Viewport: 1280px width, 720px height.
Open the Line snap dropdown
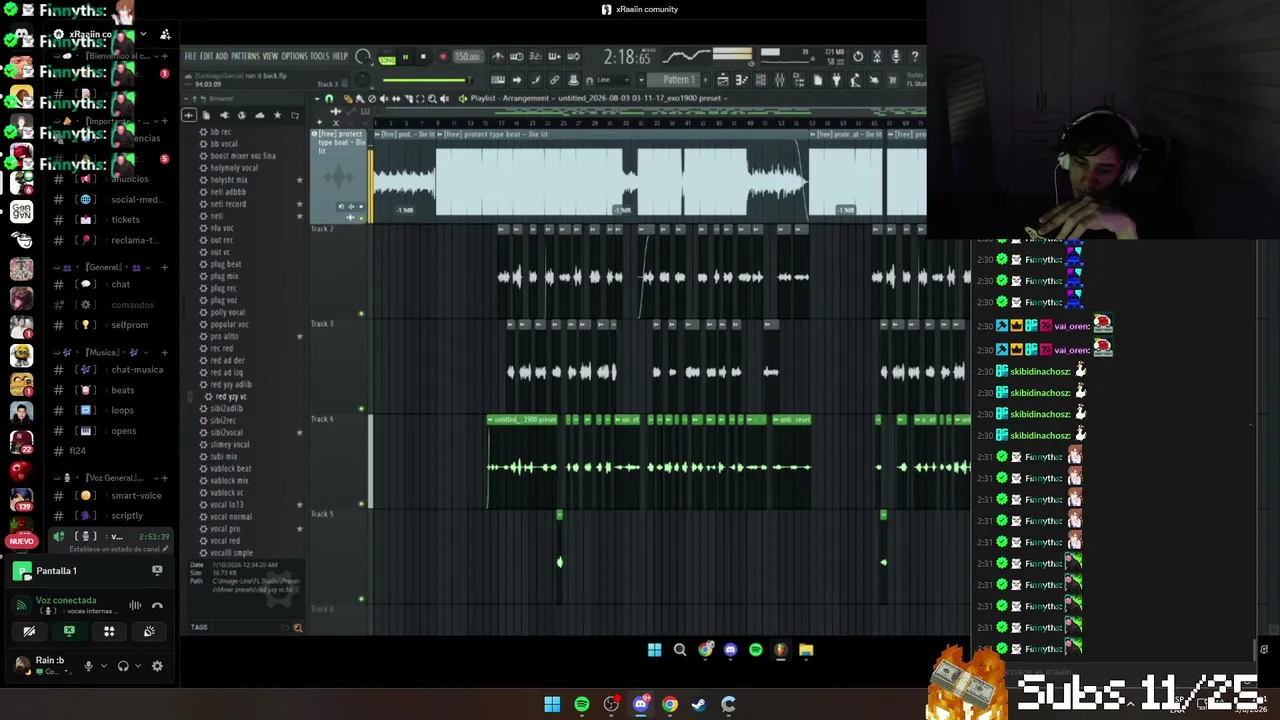coord(612,80)
